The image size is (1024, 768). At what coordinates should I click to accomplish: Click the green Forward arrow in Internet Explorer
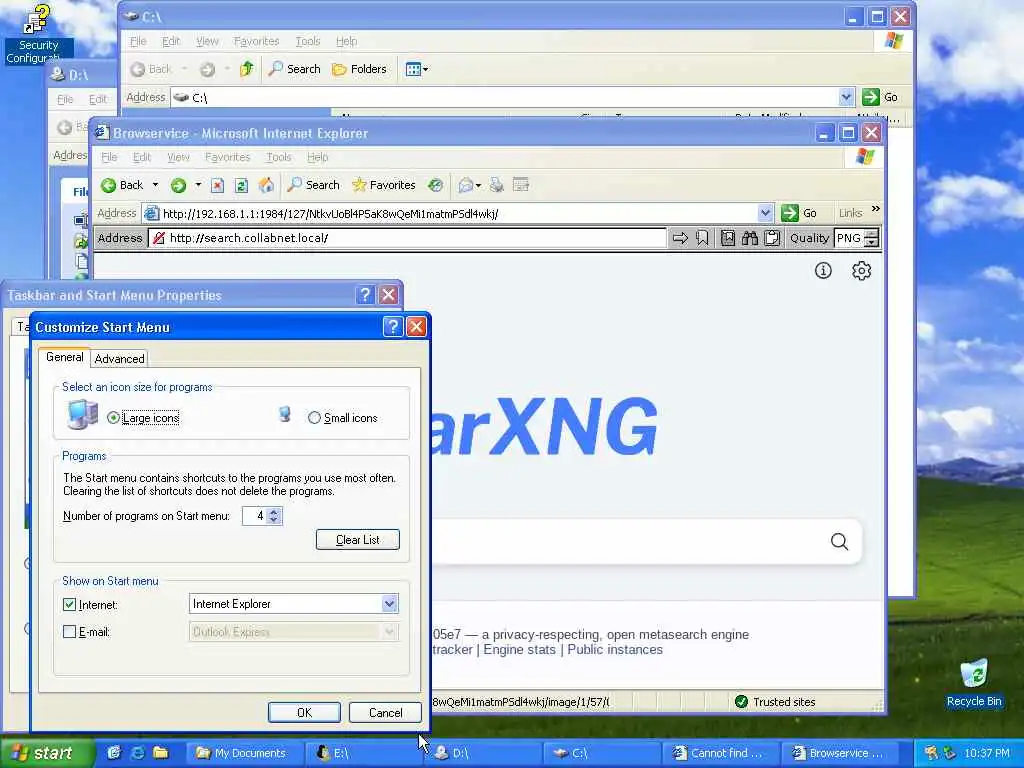coord(178,185)
